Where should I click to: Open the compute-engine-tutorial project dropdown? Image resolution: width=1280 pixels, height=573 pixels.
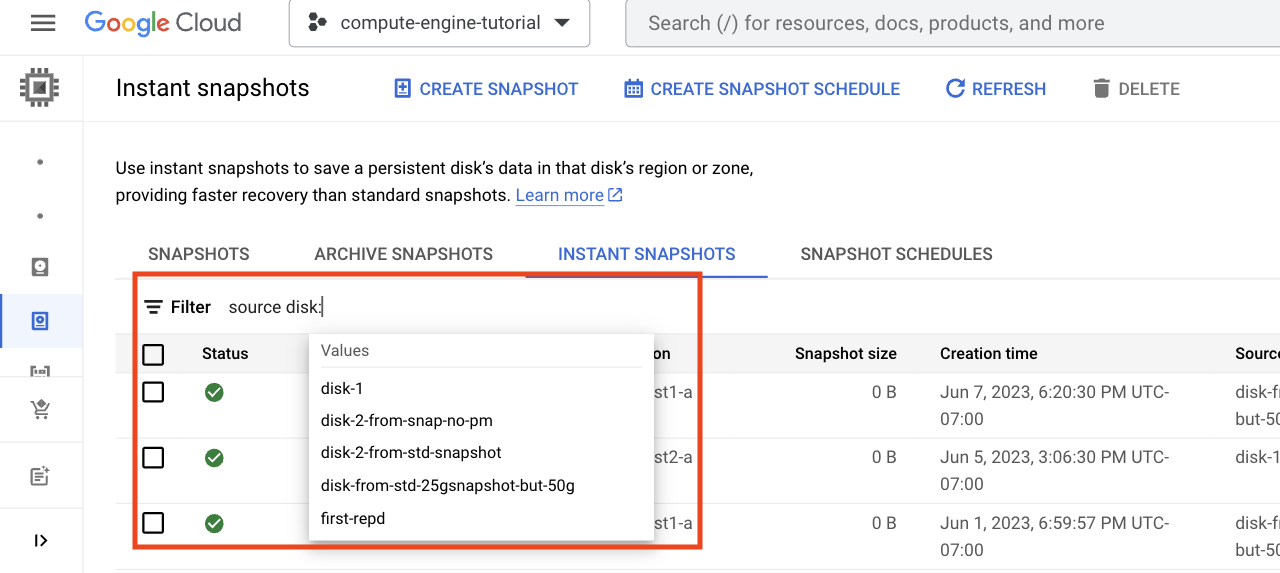tap(439, 23)
